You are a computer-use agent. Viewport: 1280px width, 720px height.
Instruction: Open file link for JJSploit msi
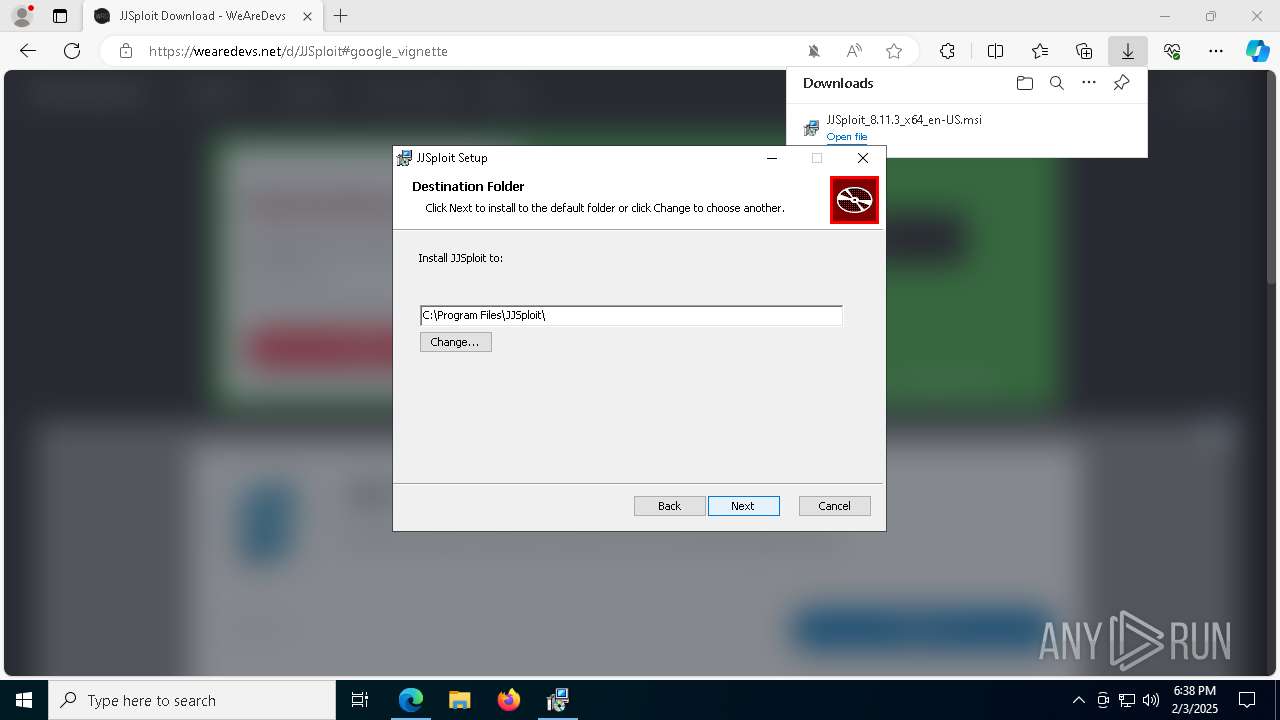point(847,137)
